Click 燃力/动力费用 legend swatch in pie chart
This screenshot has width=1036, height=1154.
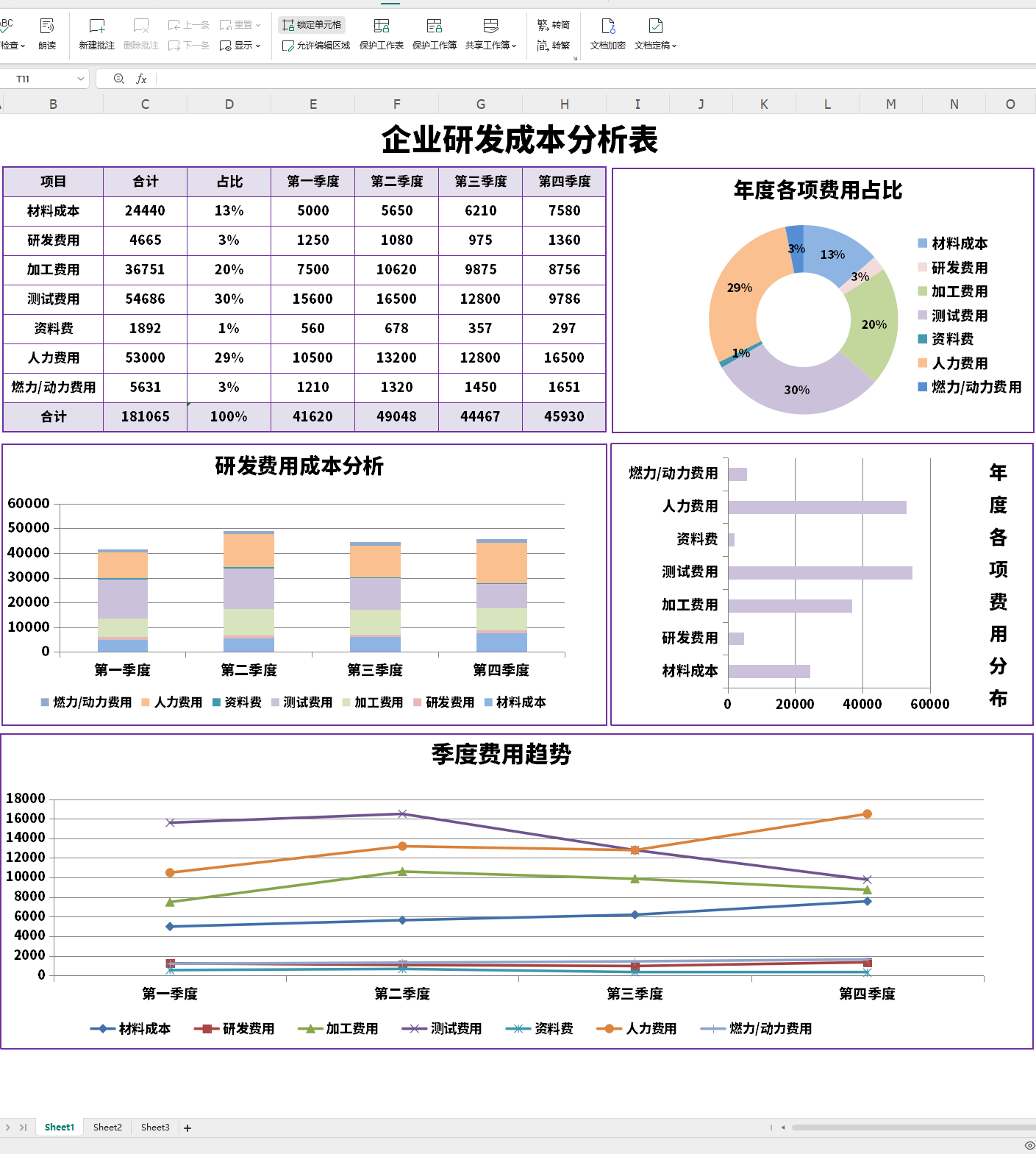click(x=922, y=387)
